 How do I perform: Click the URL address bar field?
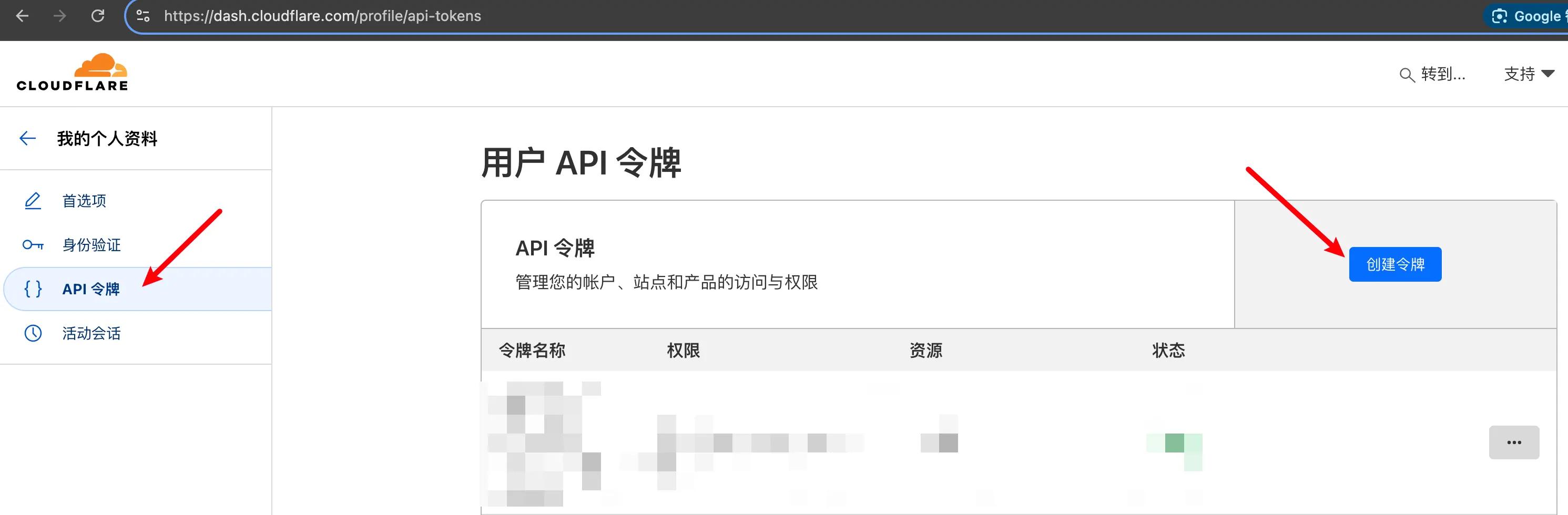tap(803, 16)
